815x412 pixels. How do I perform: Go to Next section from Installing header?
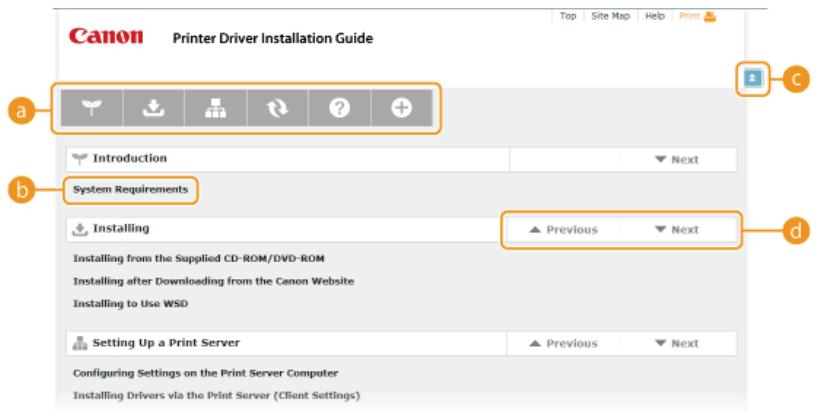point(677,230)
